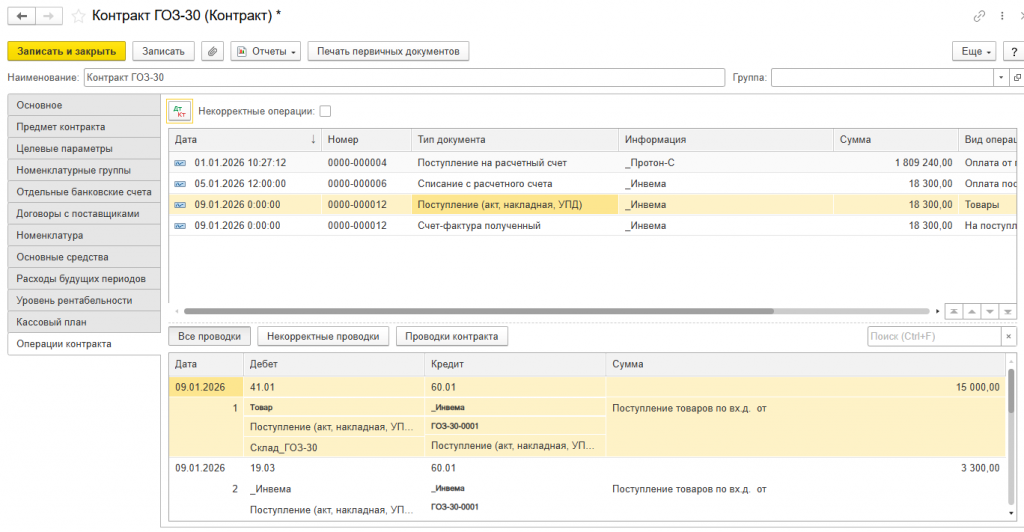Open Уровень рентабельности section

[84, 300]
